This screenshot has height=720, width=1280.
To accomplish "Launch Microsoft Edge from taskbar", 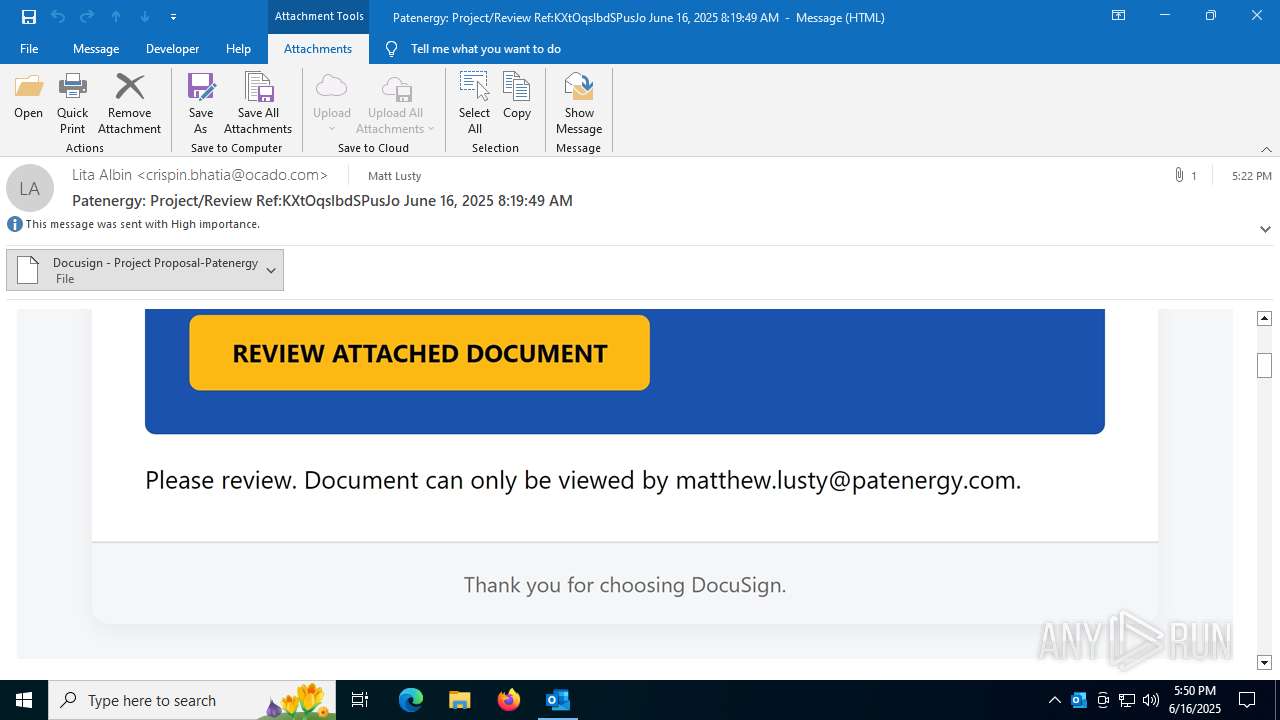I will click(411, 700).
